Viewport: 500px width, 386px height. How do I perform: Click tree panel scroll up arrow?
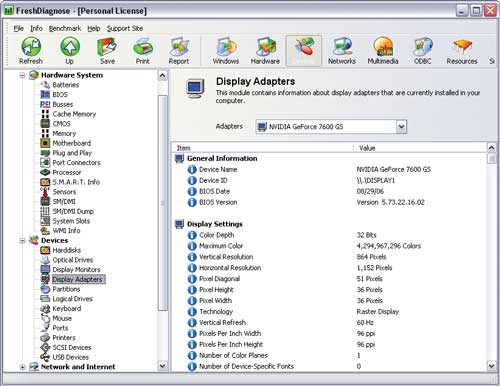point(162,75)
